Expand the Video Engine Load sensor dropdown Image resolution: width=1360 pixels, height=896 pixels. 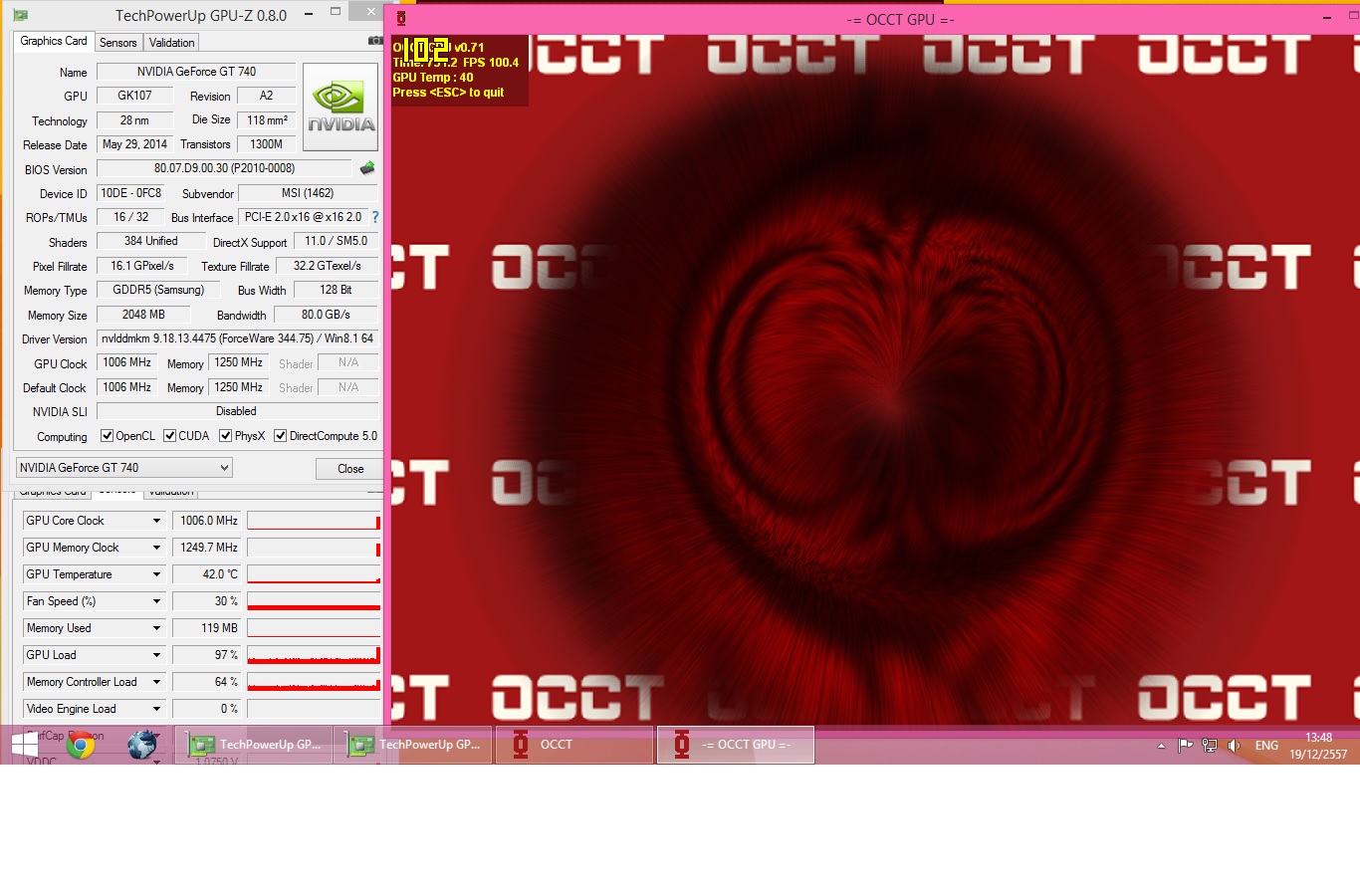point(156,709)
